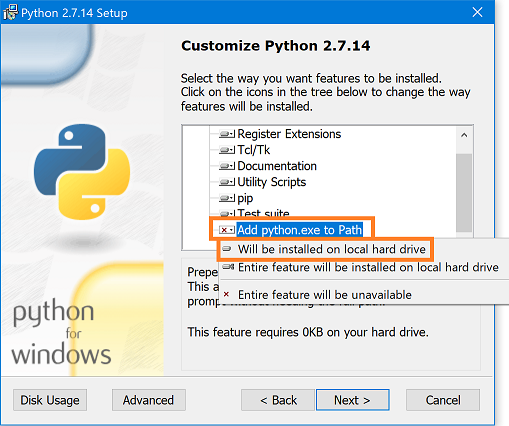509x426 pixels.
Task: Select the Add python.exe to Path row
Action: tap(300, 230)
